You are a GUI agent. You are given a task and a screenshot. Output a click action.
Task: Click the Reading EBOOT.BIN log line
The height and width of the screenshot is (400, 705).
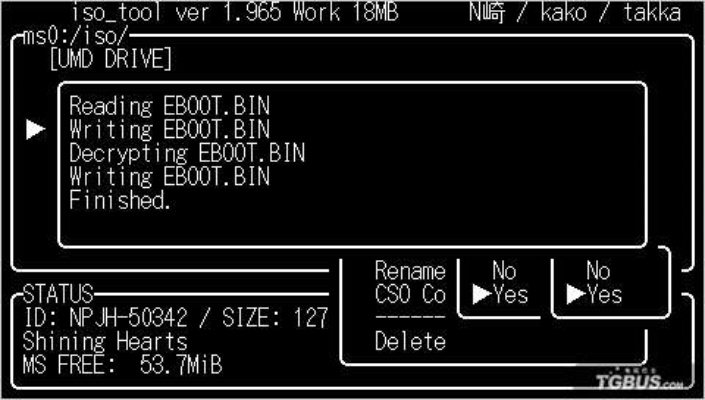click(170, 107)
